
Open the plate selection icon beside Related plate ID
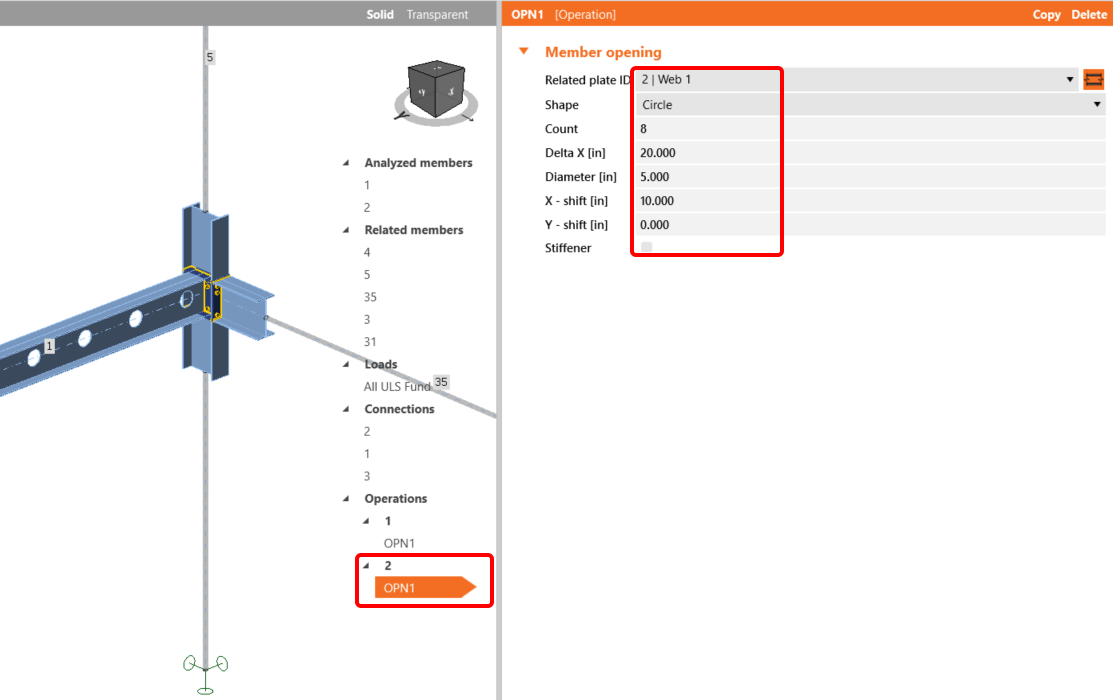[1094, 79]
